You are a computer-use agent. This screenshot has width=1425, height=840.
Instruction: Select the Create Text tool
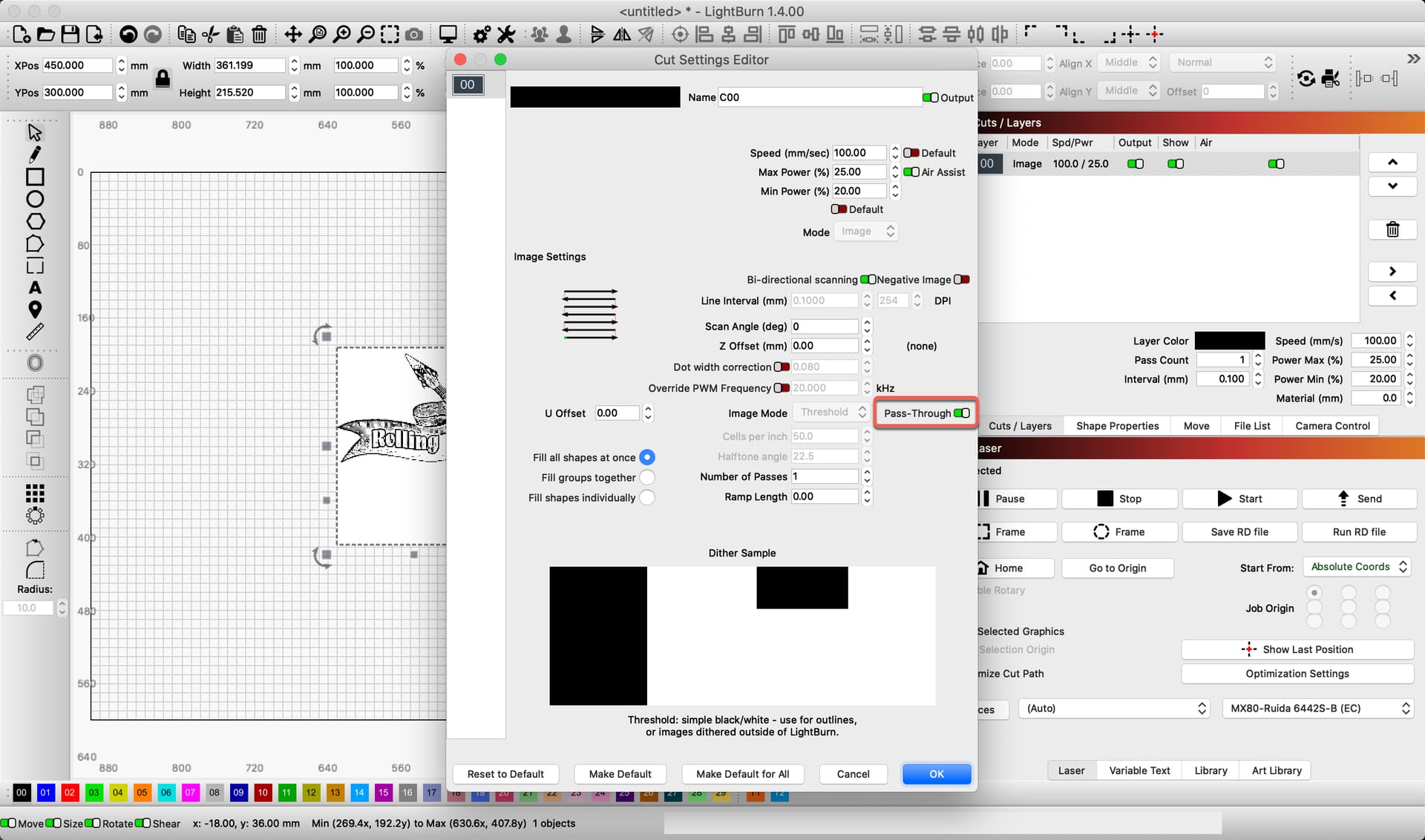[34, 288]
